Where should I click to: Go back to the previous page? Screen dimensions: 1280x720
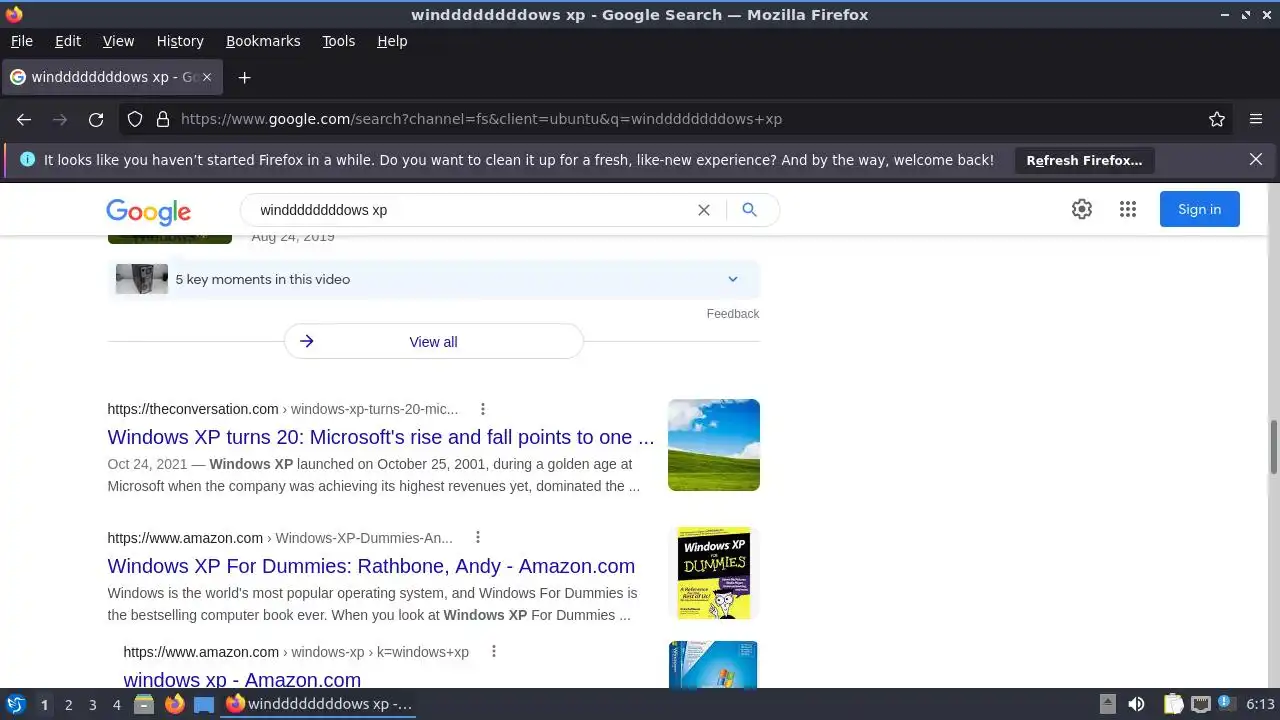(x=24, y=119)
